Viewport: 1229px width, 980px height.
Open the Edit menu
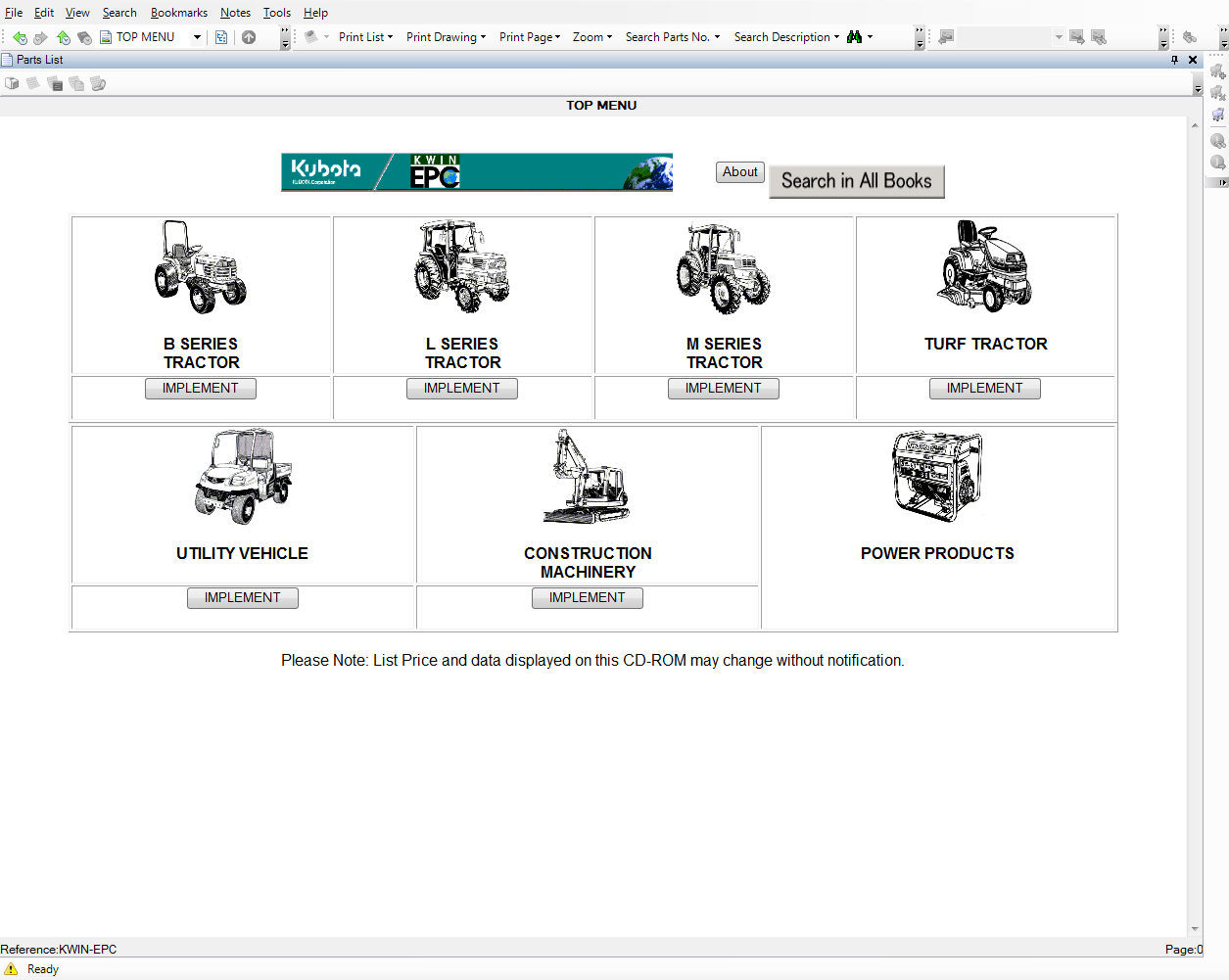[44, 13]
